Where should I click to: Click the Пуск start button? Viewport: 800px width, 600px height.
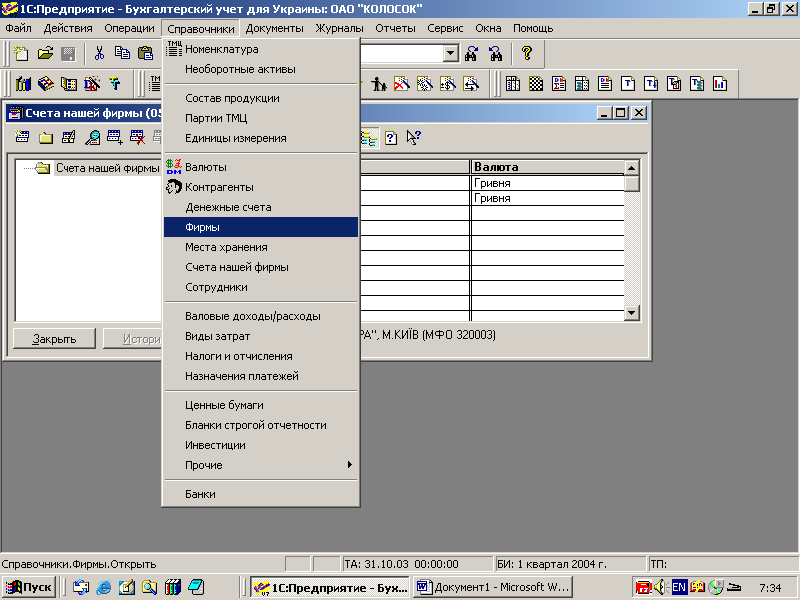coord(30,587)
